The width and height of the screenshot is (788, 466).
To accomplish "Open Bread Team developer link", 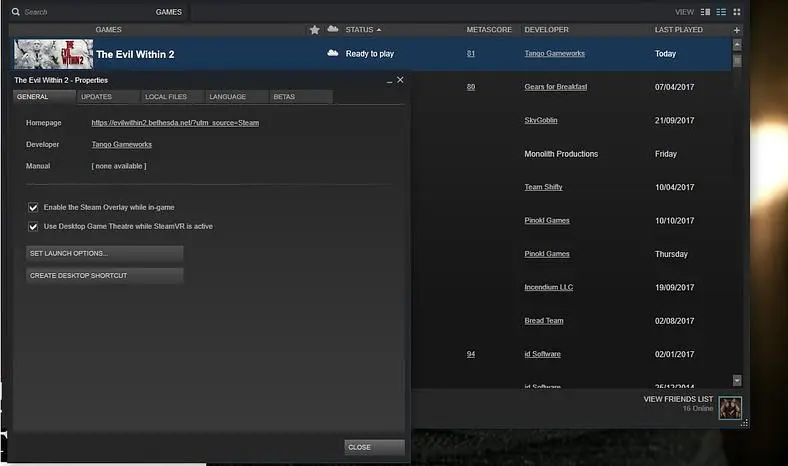I will pyautogui.click(x=544, y=321).
